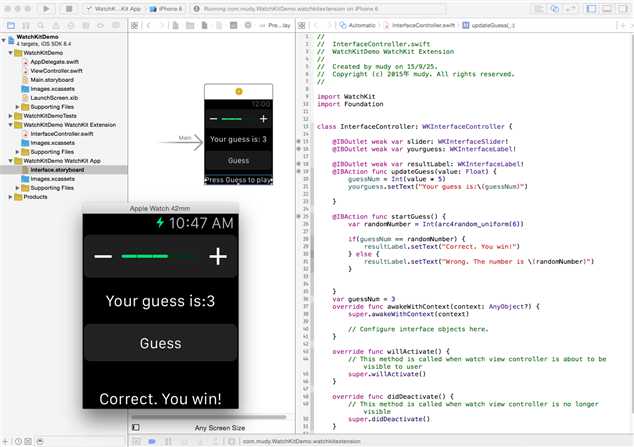Open related items menu in assistant editor

(x=302, y=25)
